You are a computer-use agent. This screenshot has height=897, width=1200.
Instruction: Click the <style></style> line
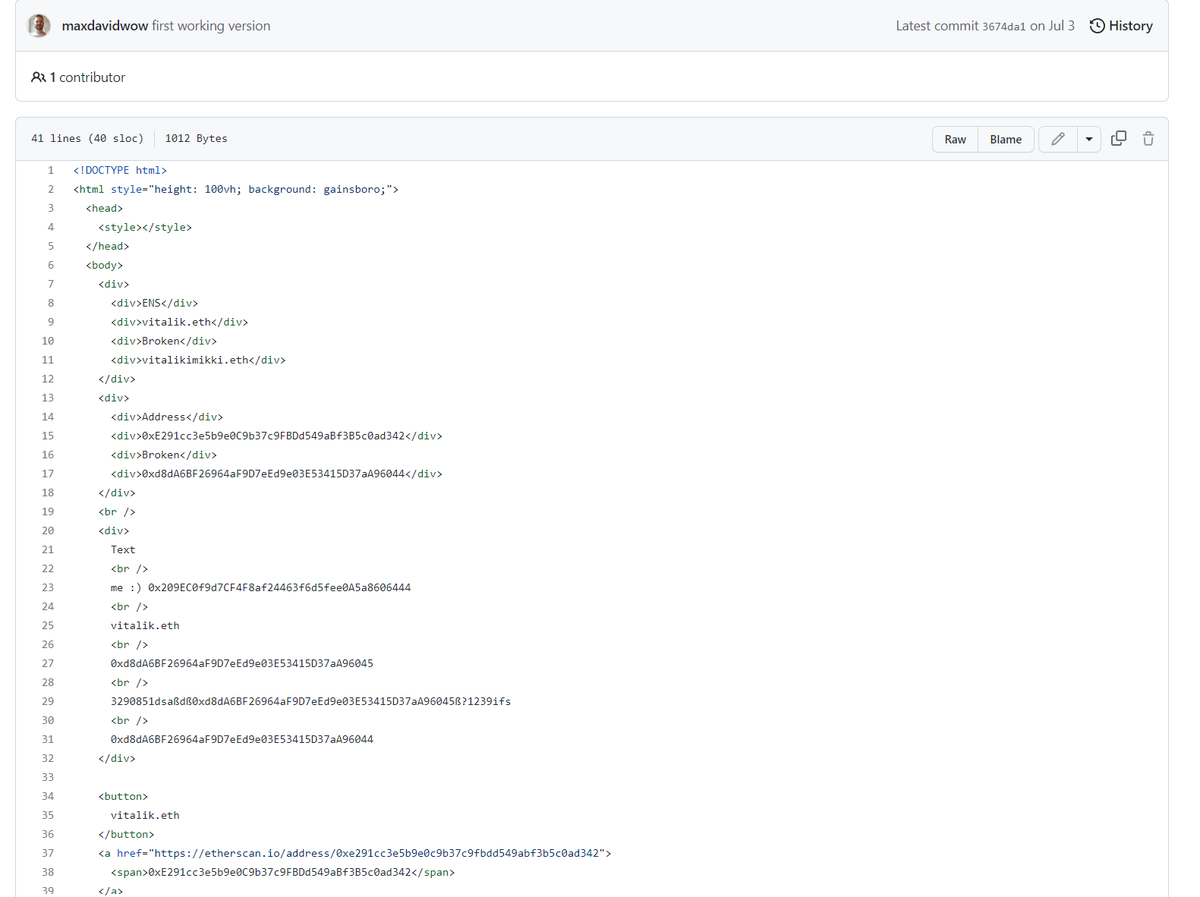(x=145, y=227)
